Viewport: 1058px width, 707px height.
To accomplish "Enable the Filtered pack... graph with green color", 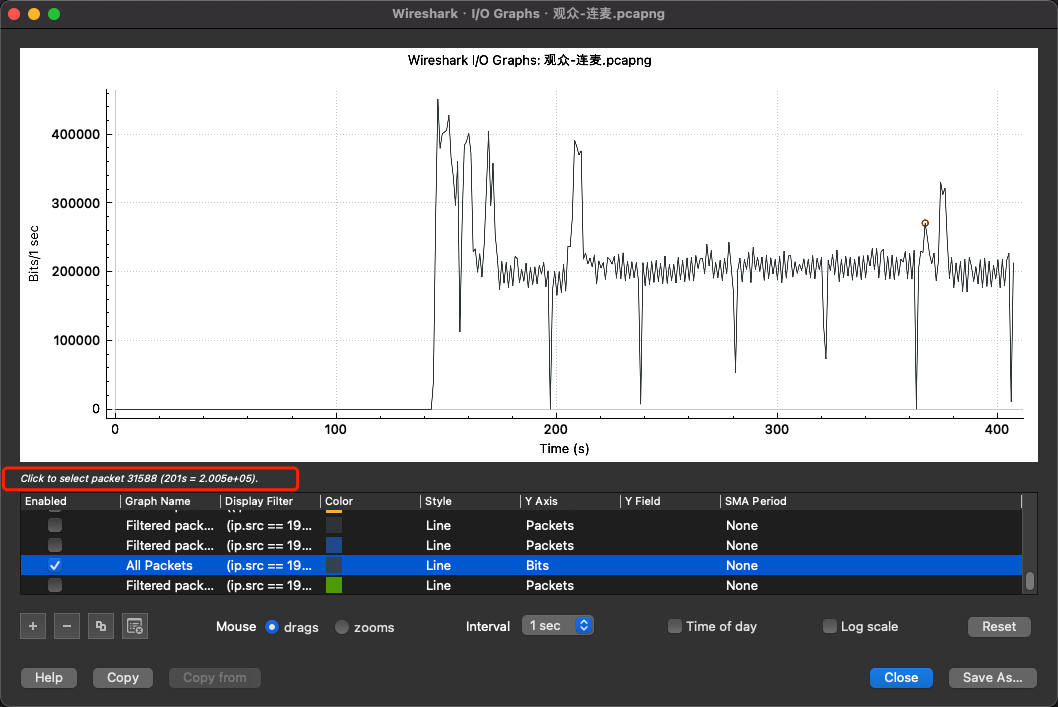I will 55,585.
